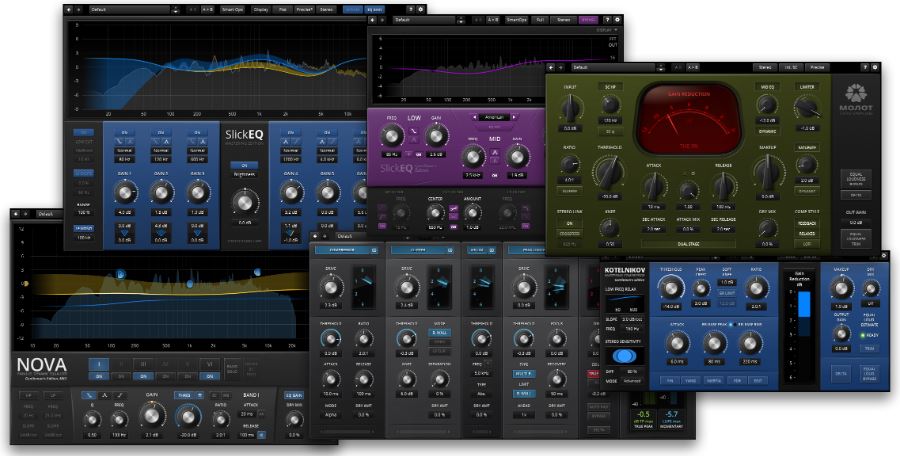Click Kotelnikov Makeup knob
The image size is (900, 456).
[841, 287]
